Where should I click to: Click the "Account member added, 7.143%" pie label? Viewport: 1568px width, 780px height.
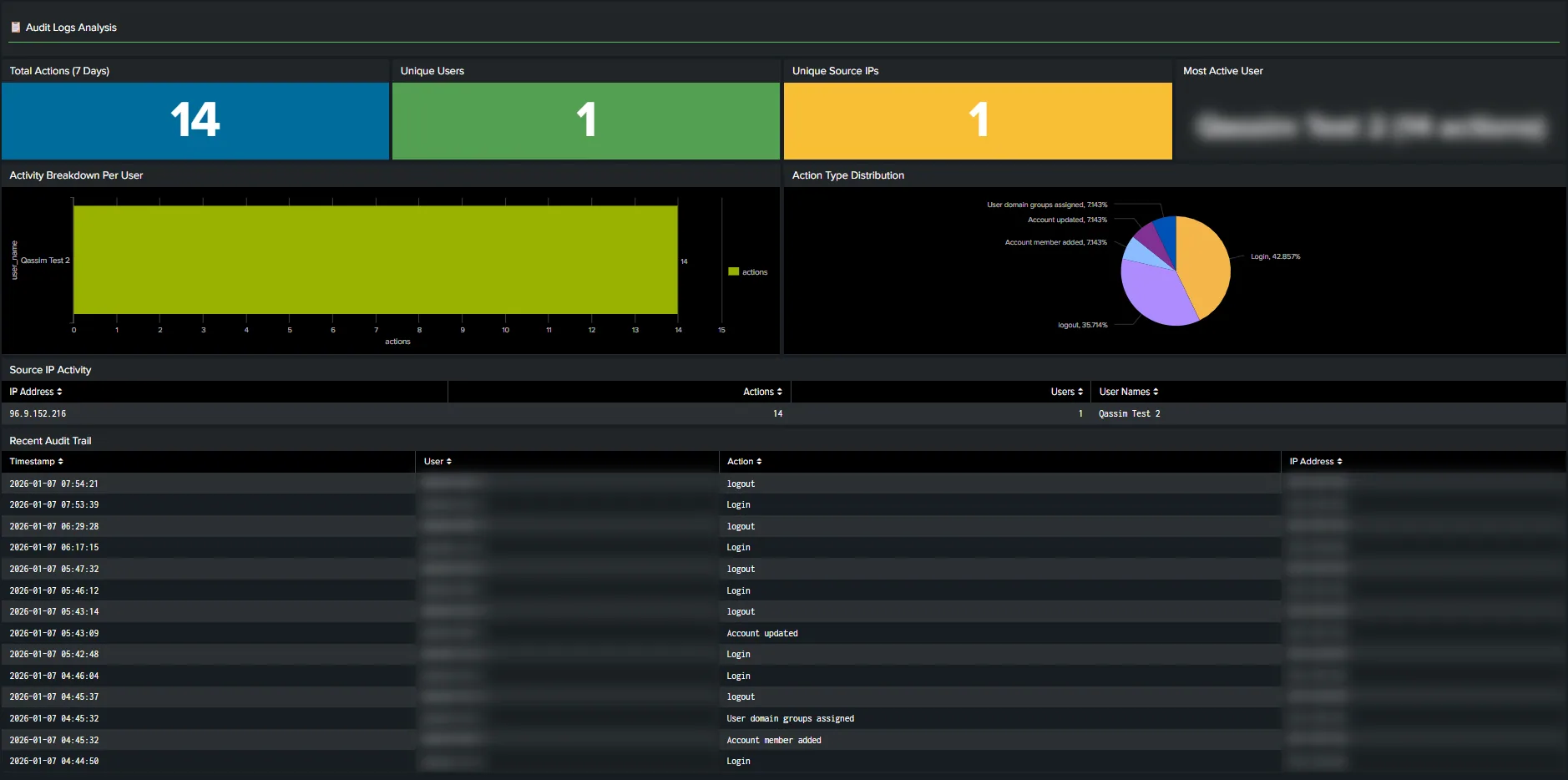[1055, 242]
